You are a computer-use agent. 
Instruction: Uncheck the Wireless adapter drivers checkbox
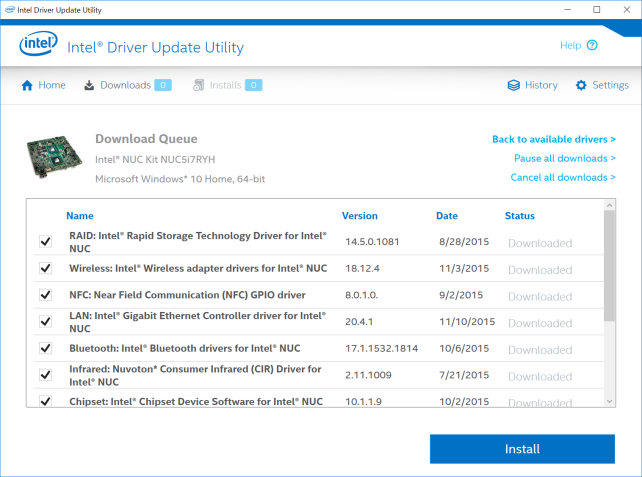[45, 268]
